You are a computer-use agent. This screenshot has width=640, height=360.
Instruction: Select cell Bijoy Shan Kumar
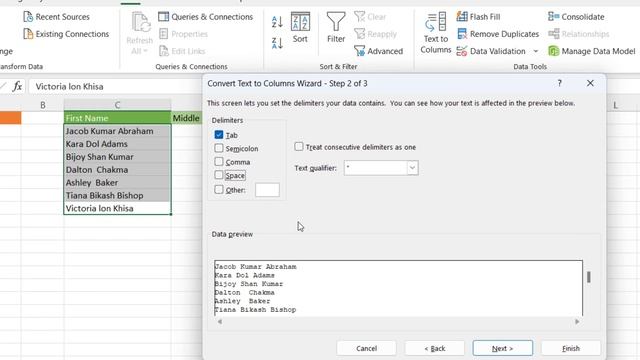[117, 157]
